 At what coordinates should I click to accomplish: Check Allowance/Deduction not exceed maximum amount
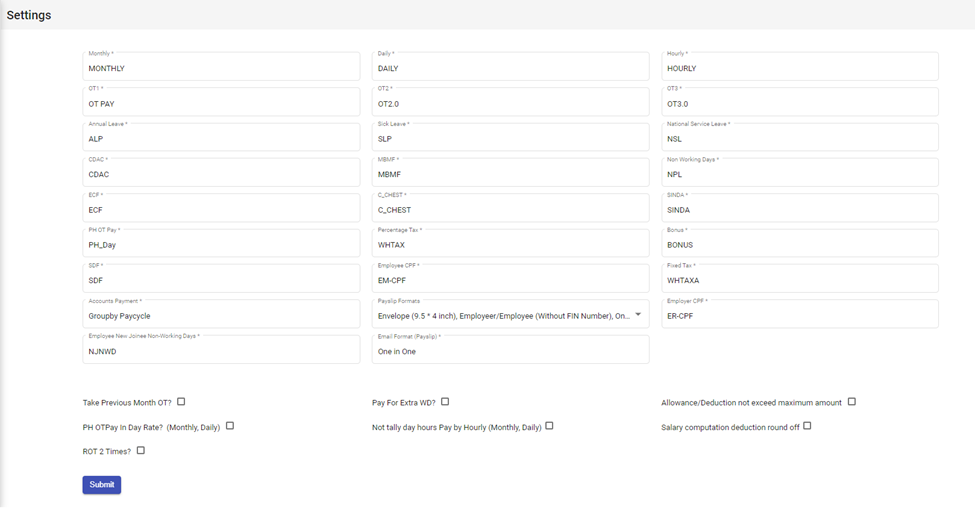(x=852, y=402)
